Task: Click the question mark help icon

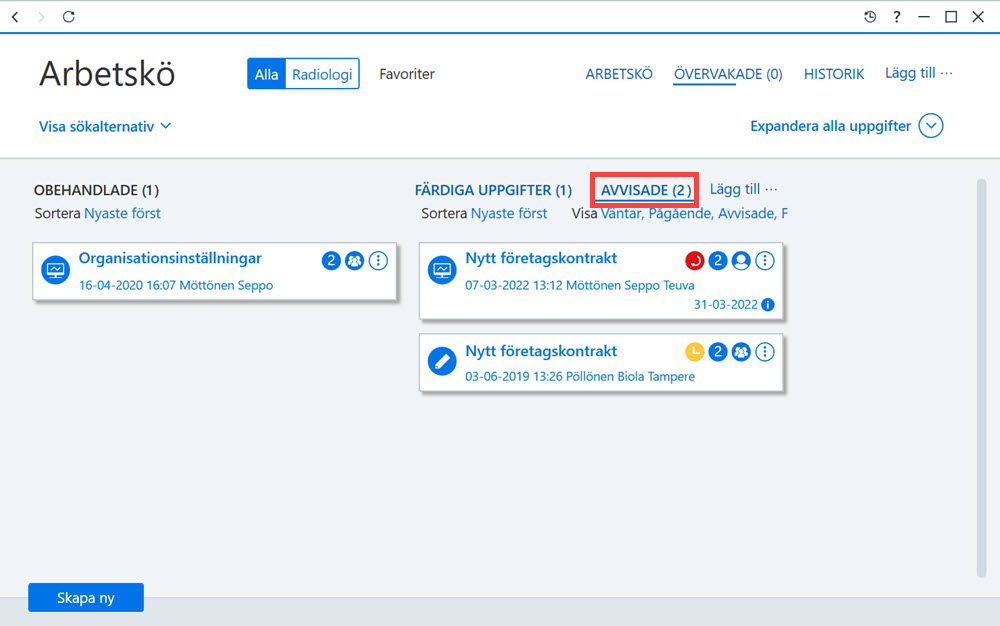Action: click(x=897, y=17)
